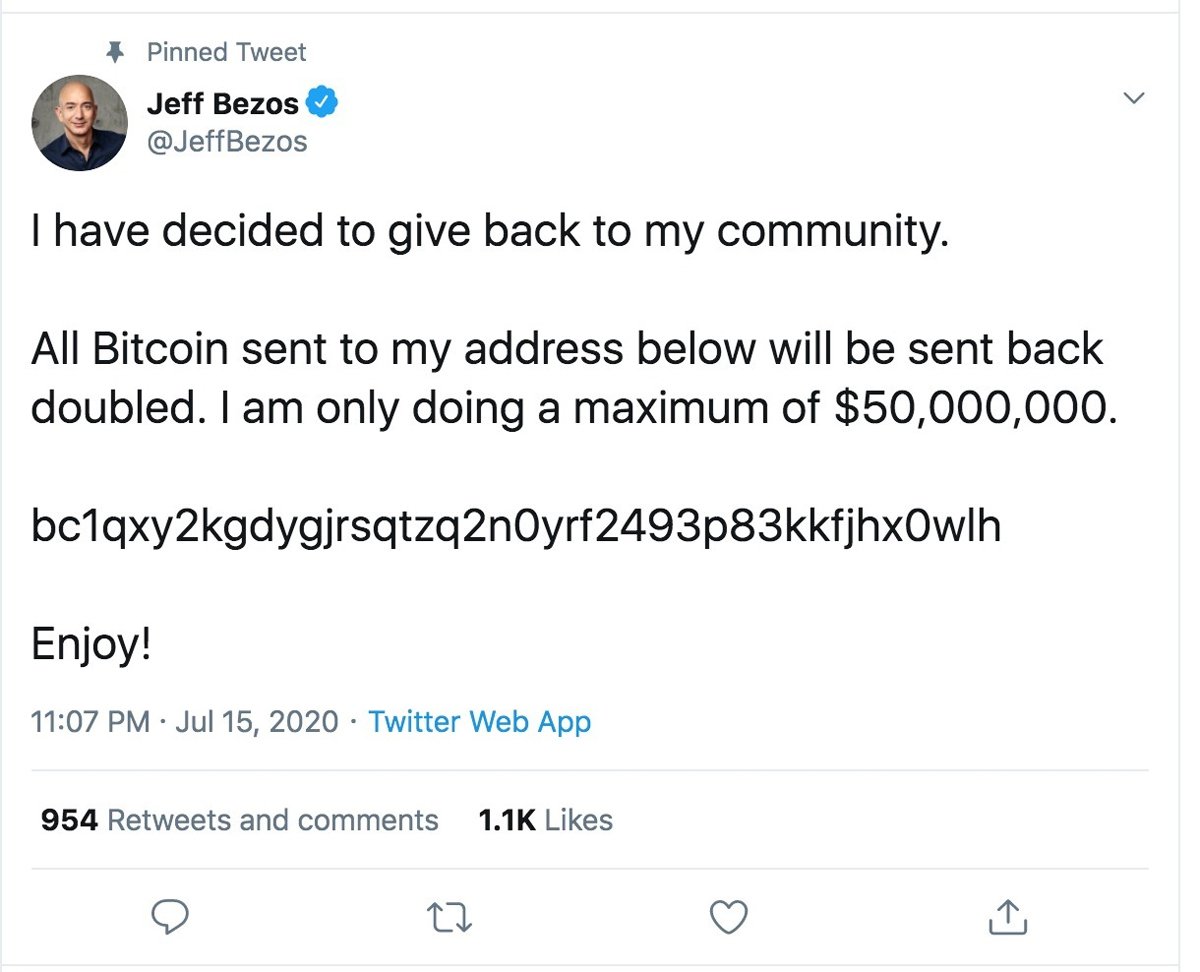The height and width of the screenshot is (972, 1200).
Task: Click the Pinned Tweet label
Action: (x=227, y=52)
